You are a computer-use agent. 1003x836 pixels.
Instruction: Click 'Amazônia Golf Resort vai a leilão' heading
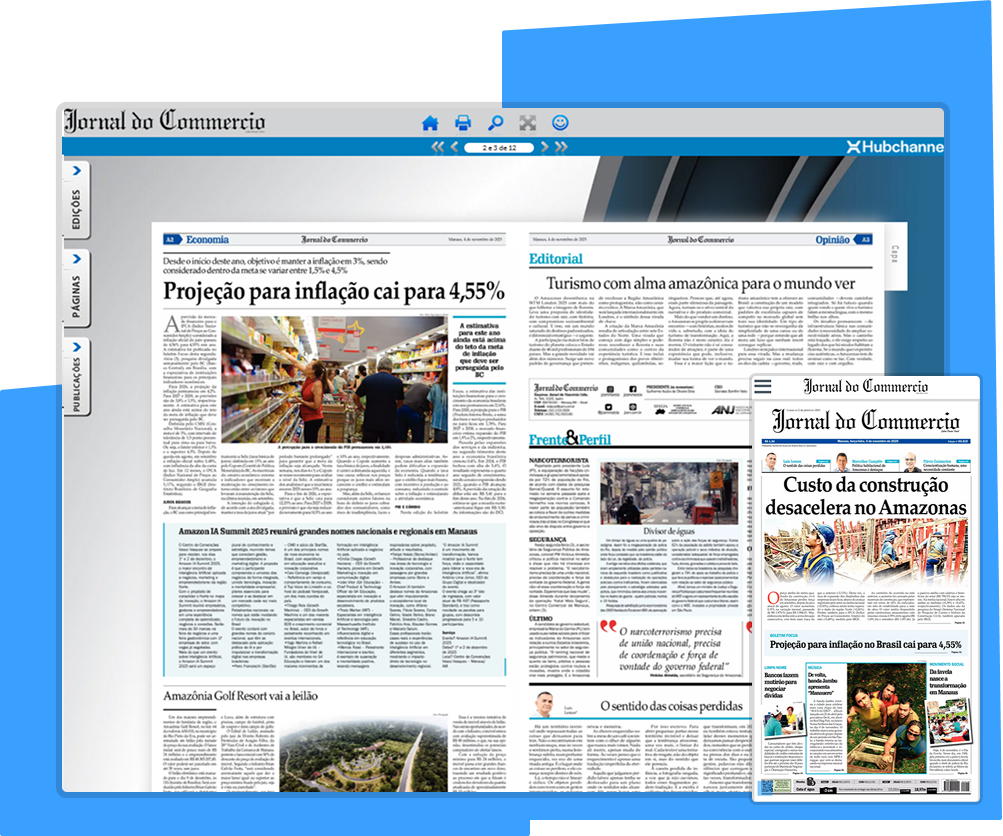241,696
